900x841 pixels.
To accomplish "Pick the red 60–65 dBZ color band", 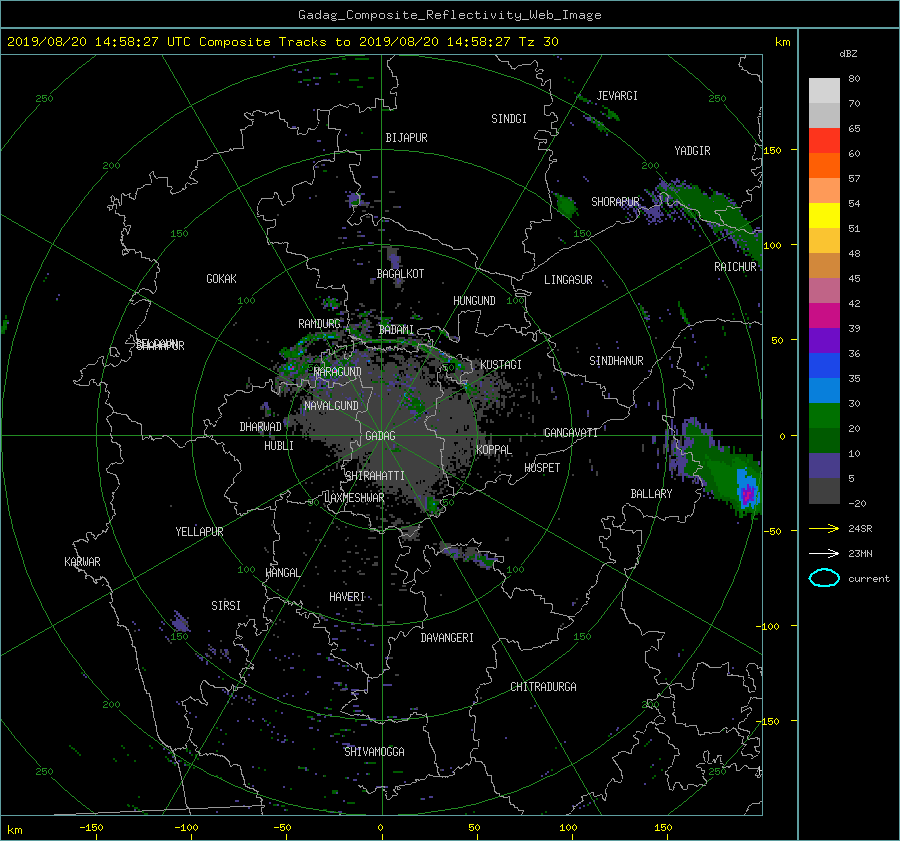I will click(824, 141).
